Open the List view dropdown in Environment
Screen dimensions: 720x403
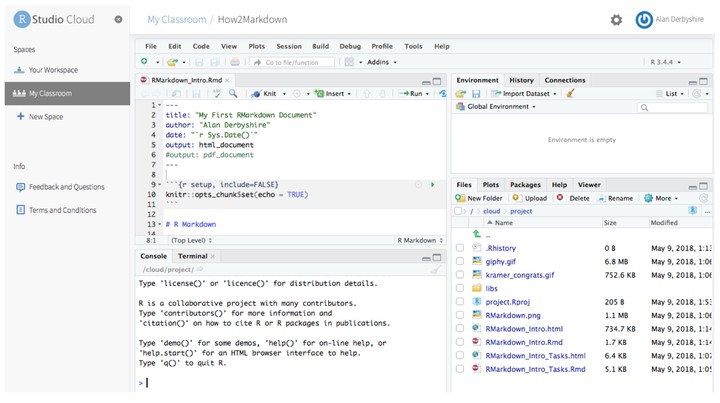pos(670,94)
